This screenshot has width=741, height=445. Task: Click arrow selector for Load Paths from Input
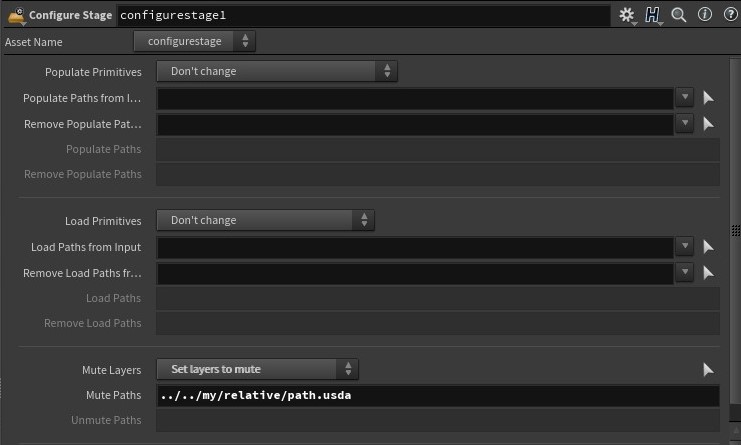[708, 247]
